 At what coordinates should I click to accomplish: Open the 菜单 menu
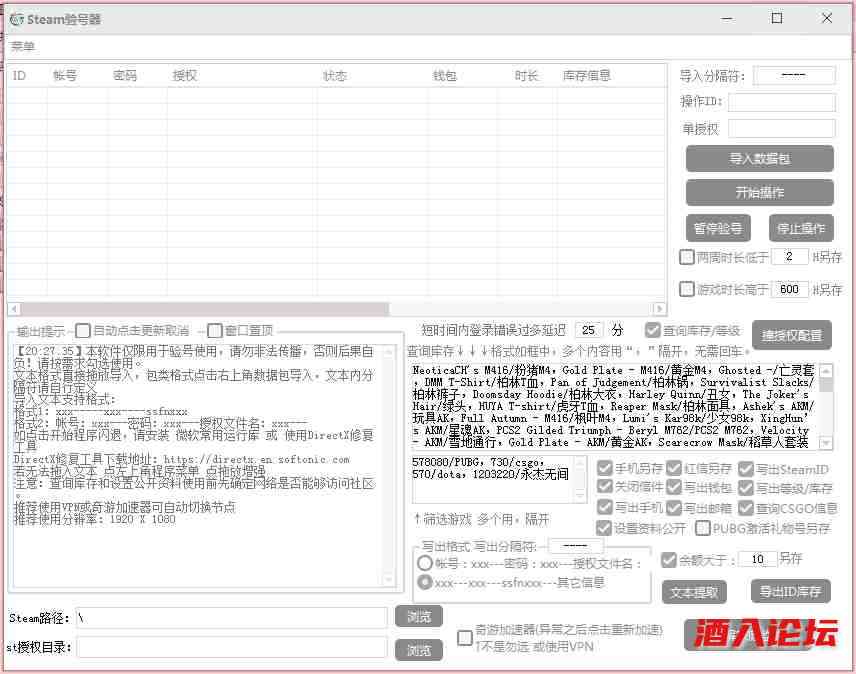click(x=23, y=46)
